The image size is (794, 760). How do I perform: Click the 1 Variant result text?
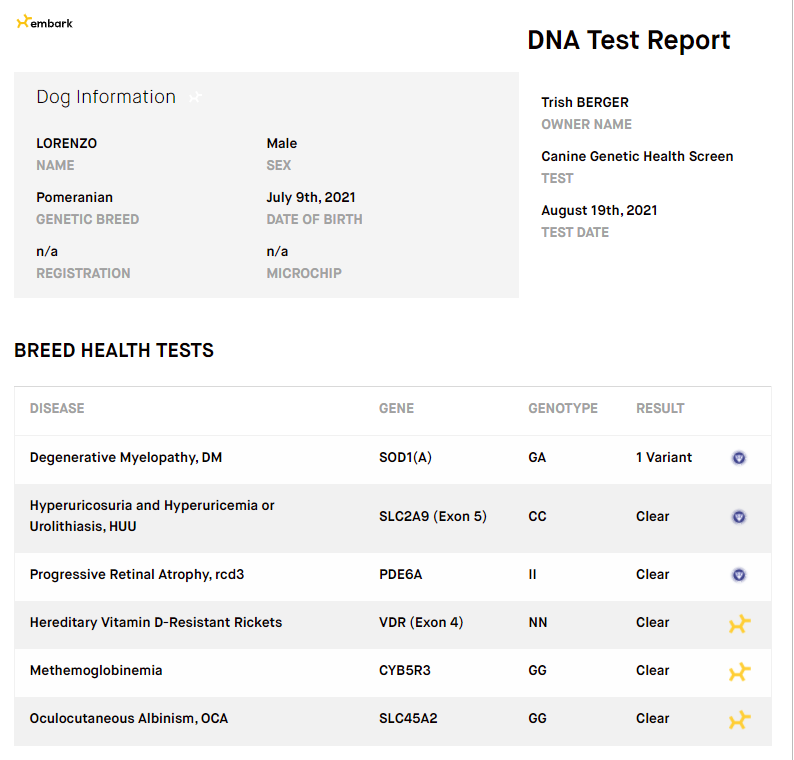pos(664,458)
